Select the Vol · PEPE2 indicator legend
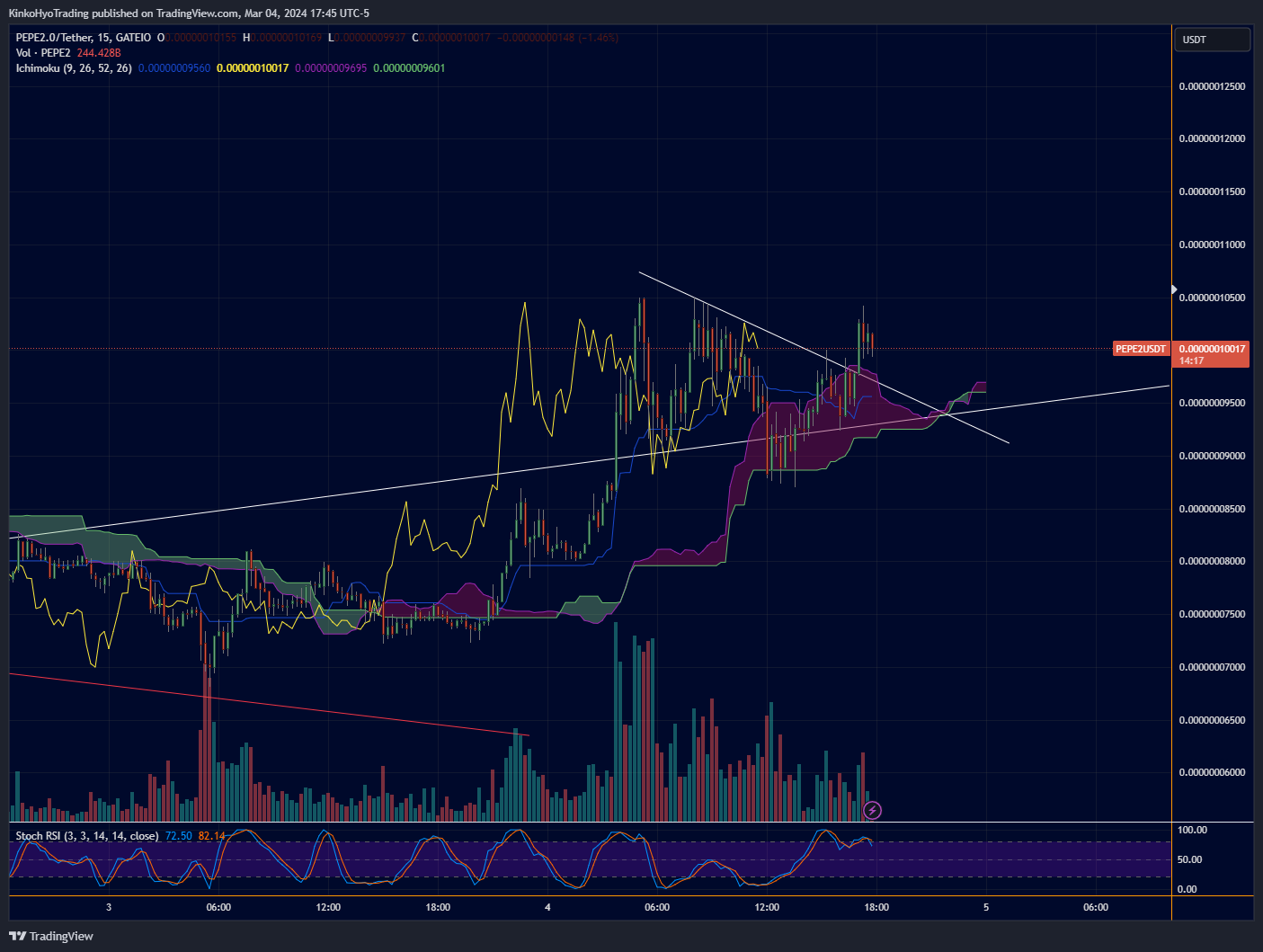The height and width of the screenshot is (952, 1263). tap(43, 53)
